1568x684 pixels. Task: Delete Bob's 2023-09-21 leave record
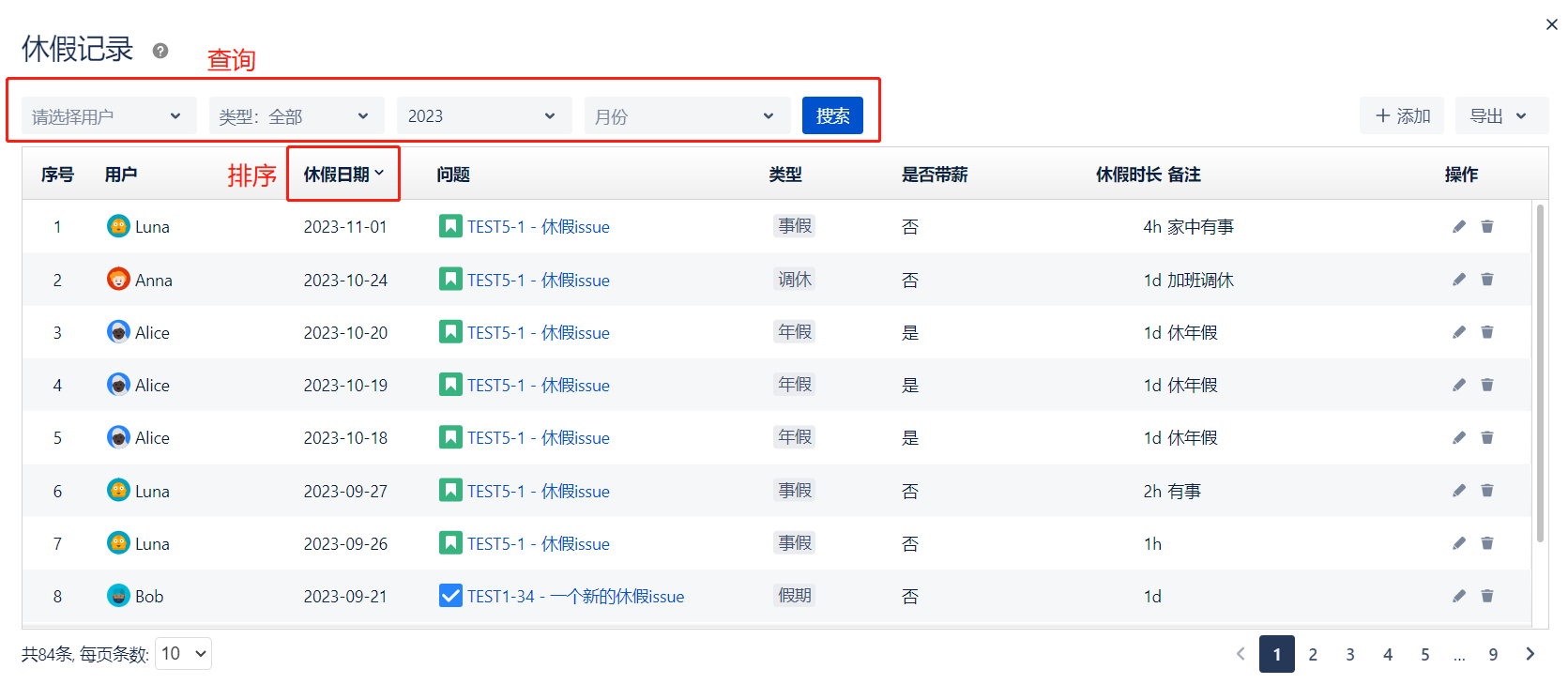(1486, 596)
